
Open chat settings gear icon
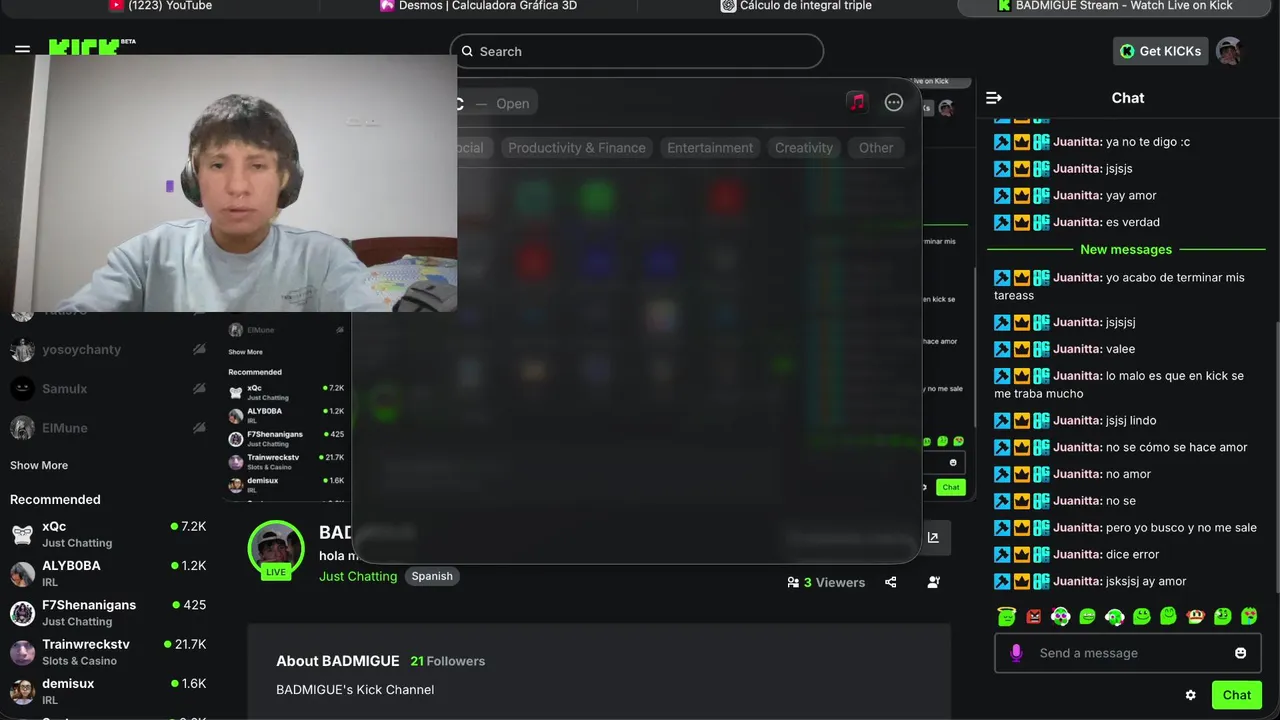(x=1190, y=695)
